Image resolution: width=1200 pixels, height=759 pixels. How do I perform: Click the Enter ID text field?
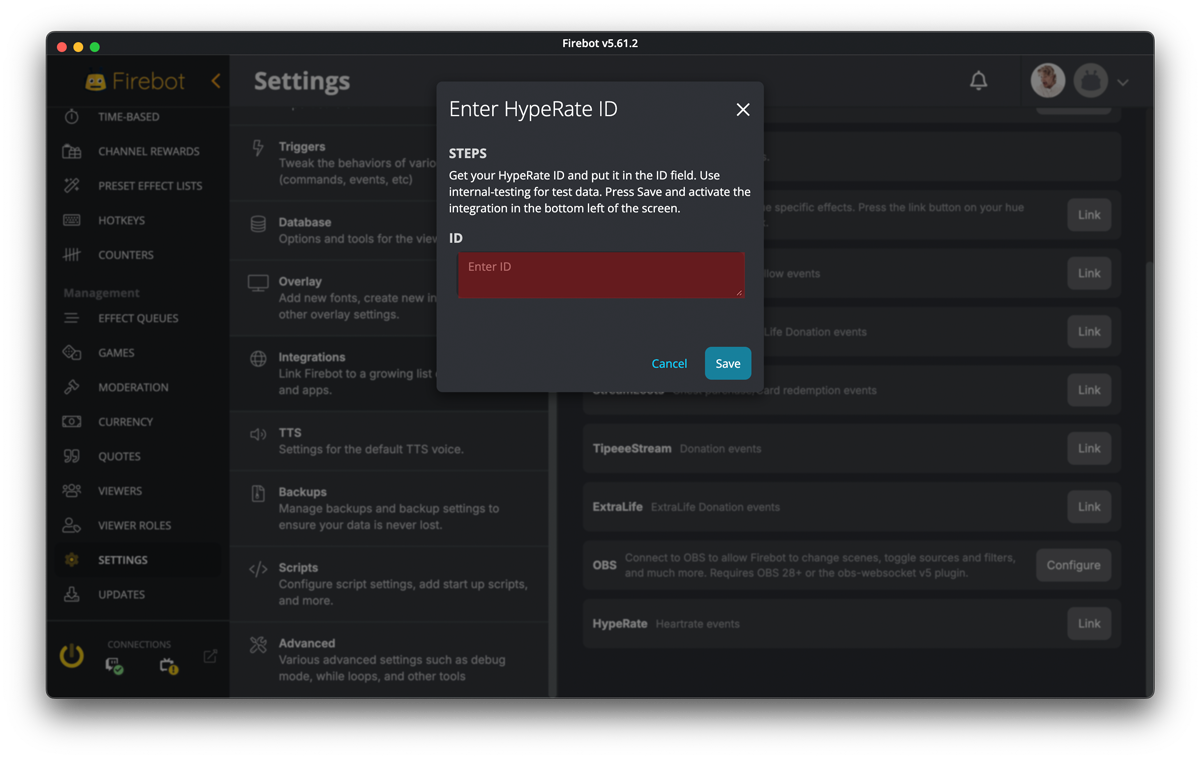(601, 274)
